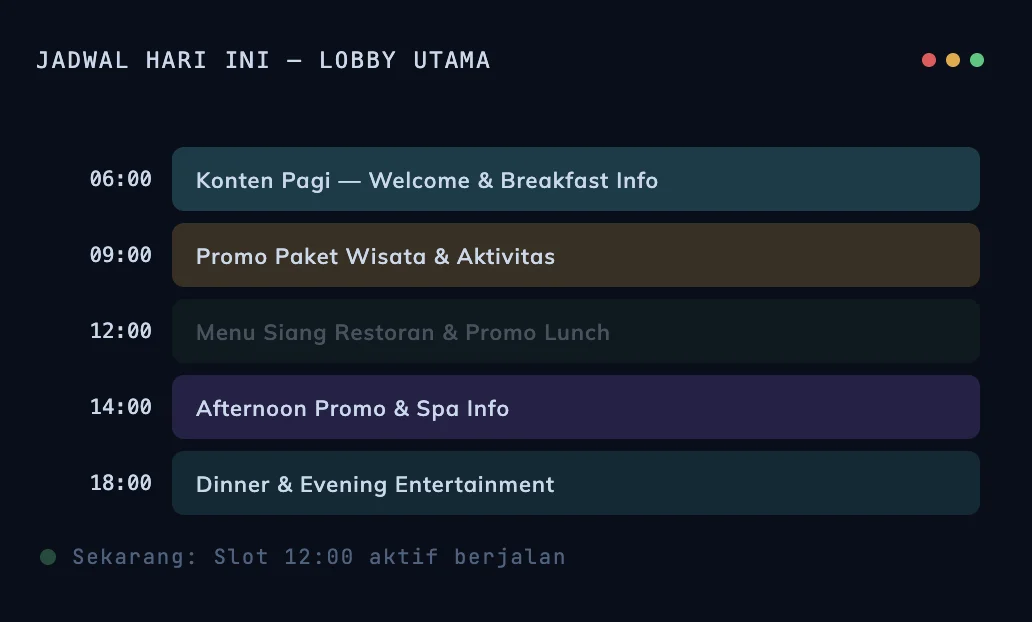Click the green status indicator beside Sekarang

48,557
